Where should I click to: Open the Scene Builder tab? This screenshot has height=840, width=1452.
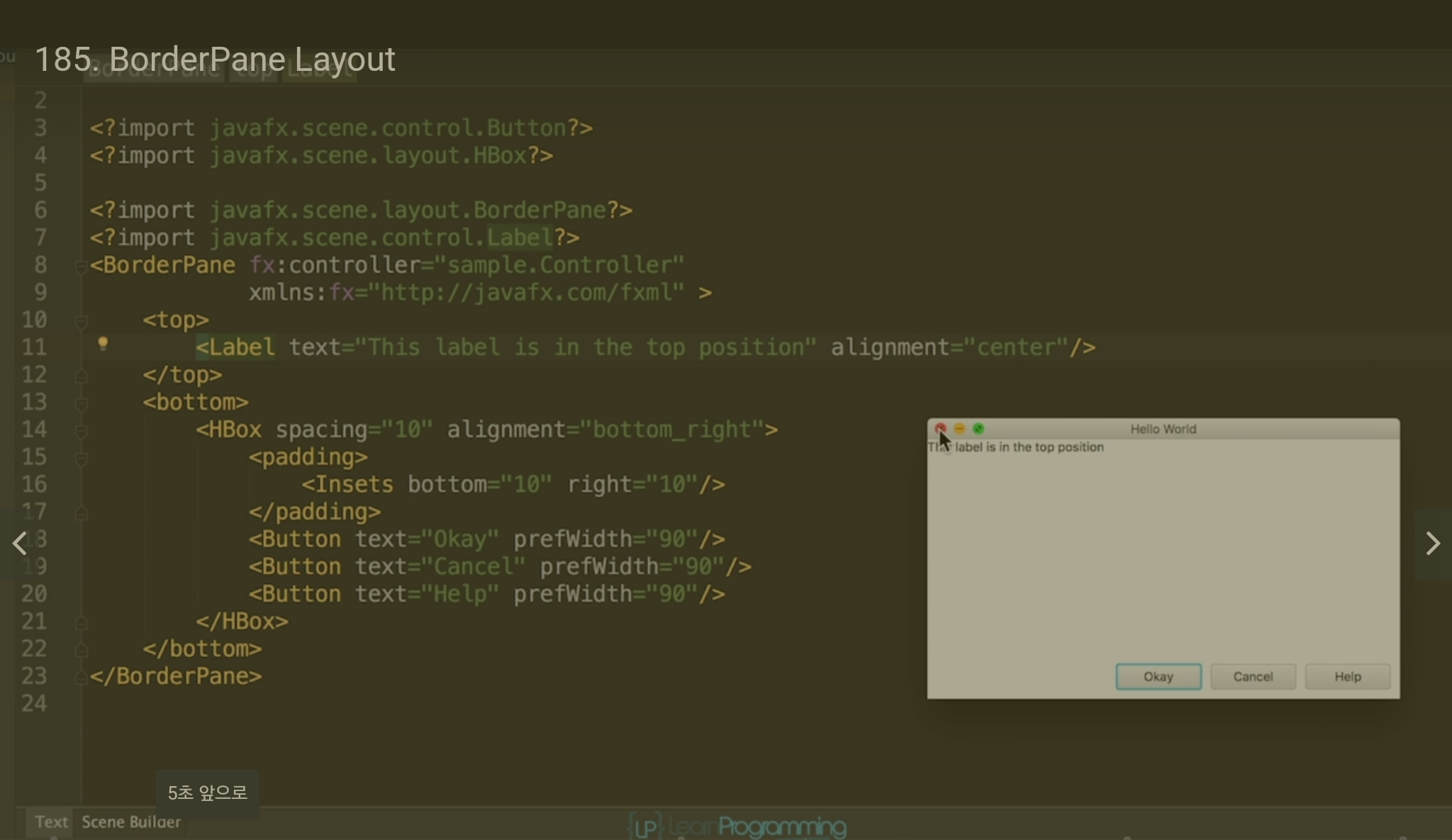coord(131,822)
